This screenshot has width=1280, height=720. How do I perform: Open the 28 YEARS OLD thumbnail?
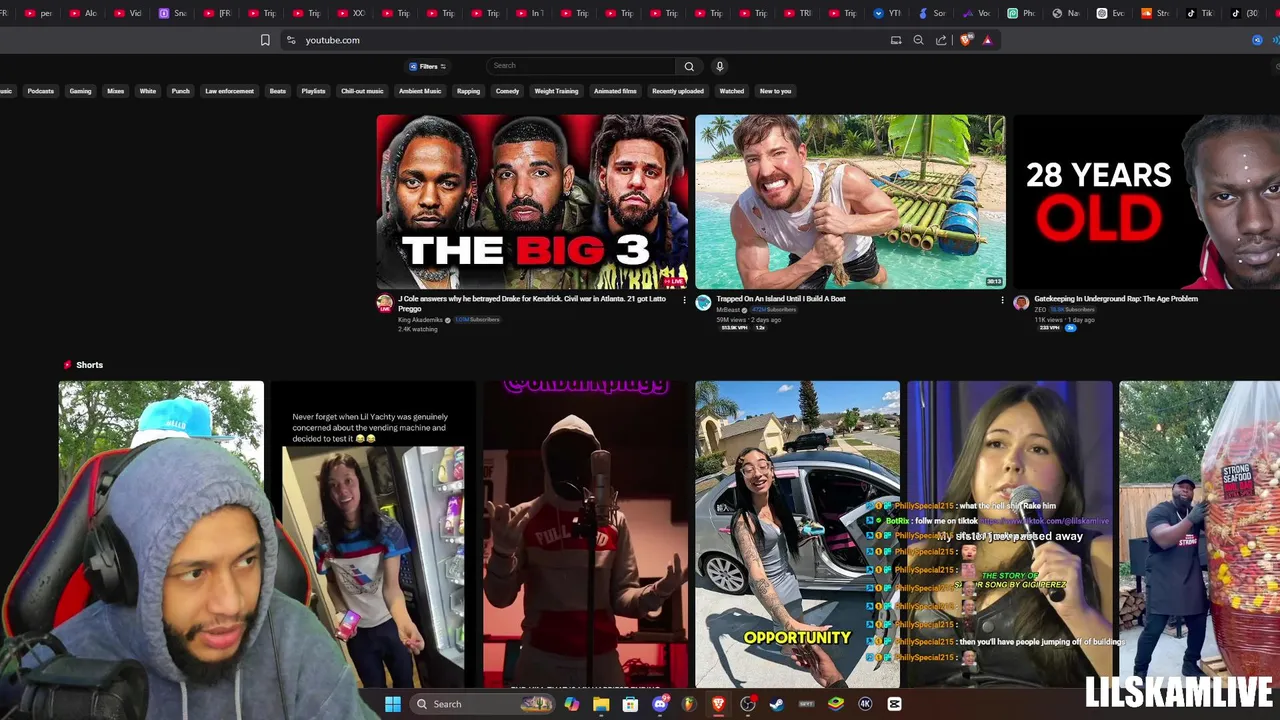point(1147,202)
